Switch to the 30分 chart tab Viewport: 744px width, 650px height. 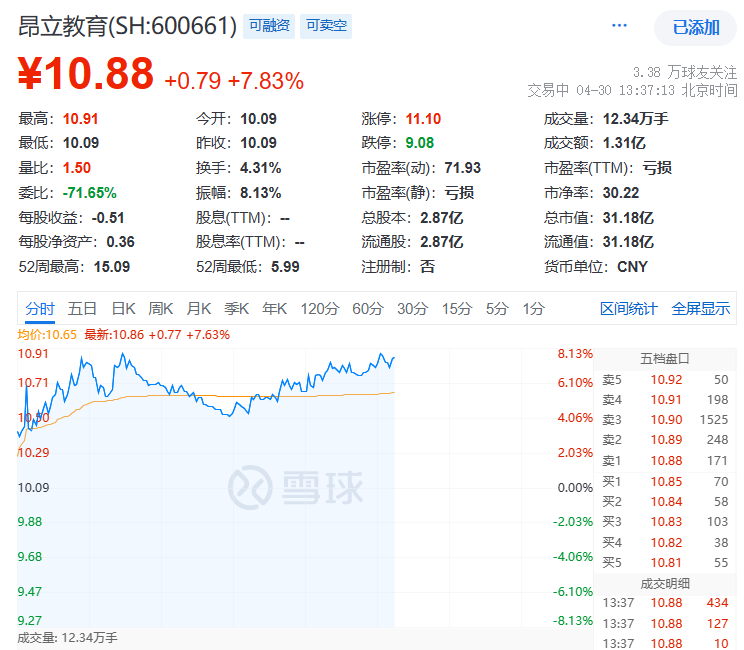pos(412,309)
